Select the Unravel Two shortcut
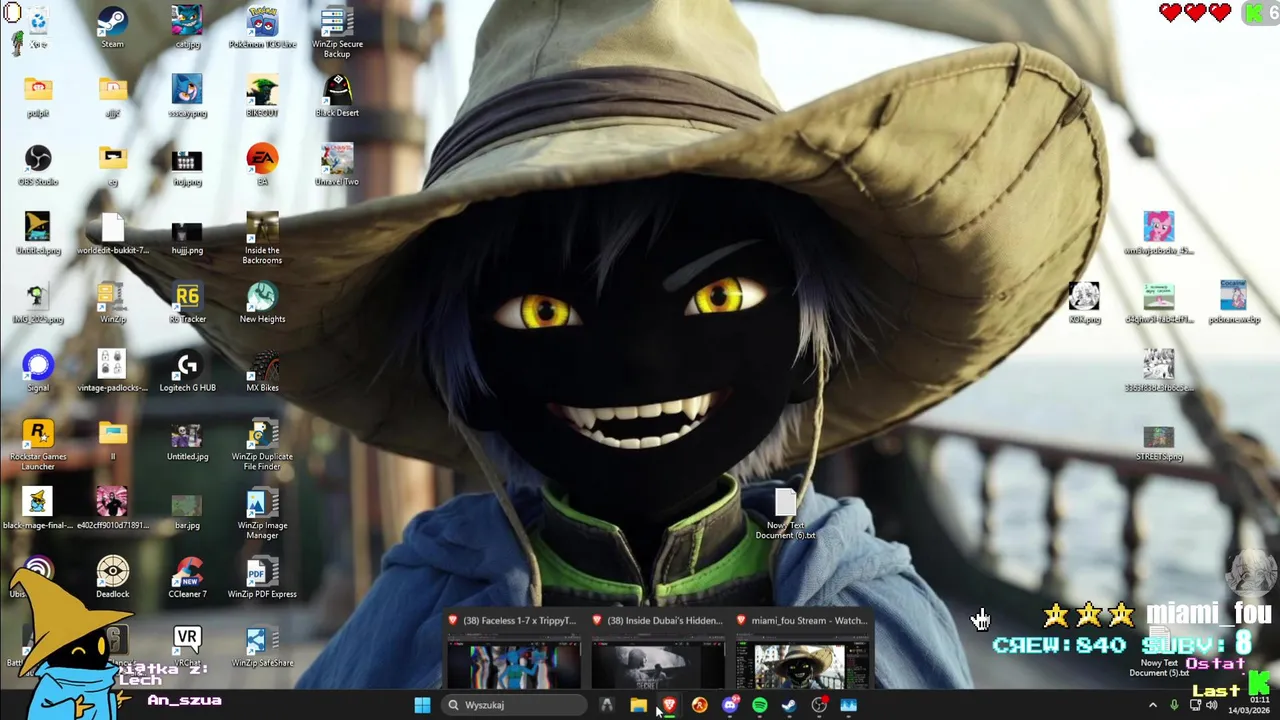 pos(337,165)
